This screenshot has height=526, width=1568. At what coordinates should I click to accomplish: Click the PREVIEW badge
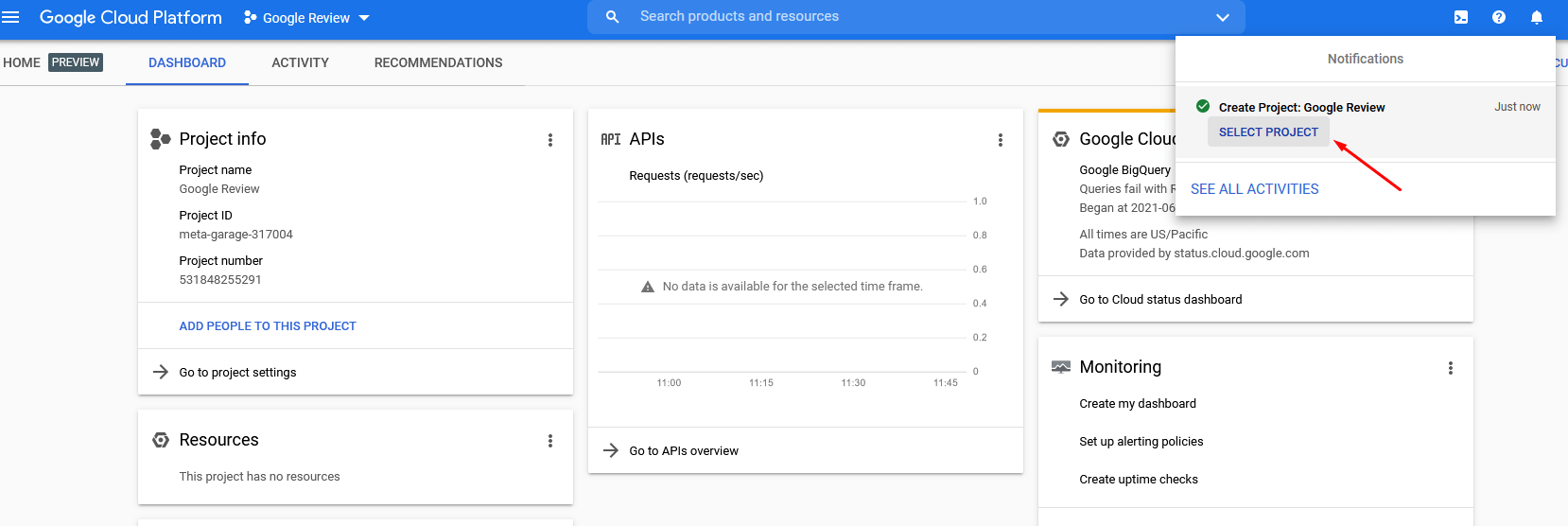[x=76, y=62]
